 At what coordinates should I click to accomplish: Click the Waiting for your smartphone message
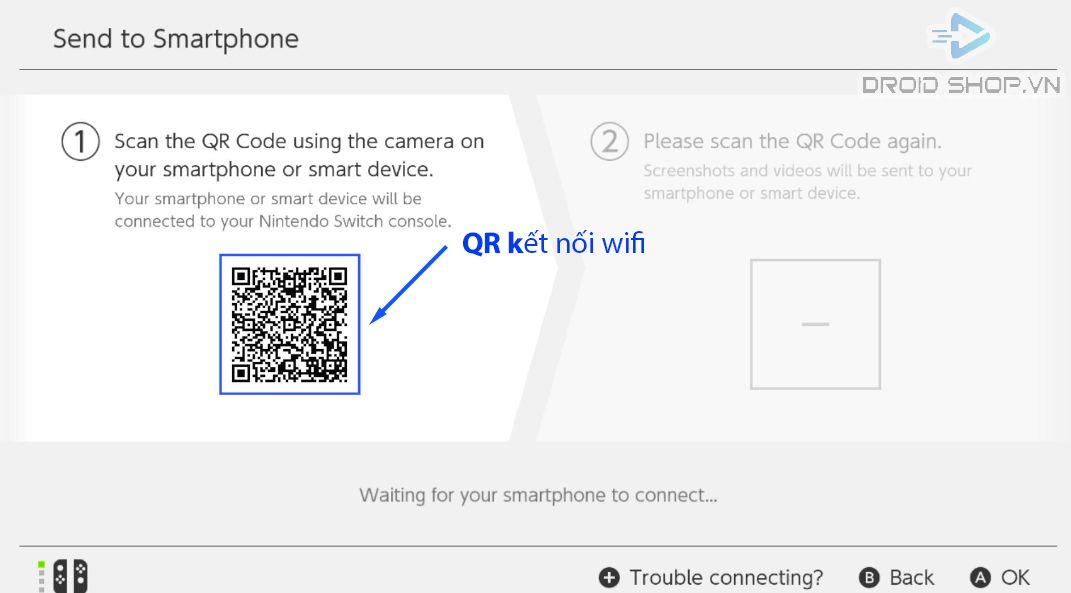point(538,495)
